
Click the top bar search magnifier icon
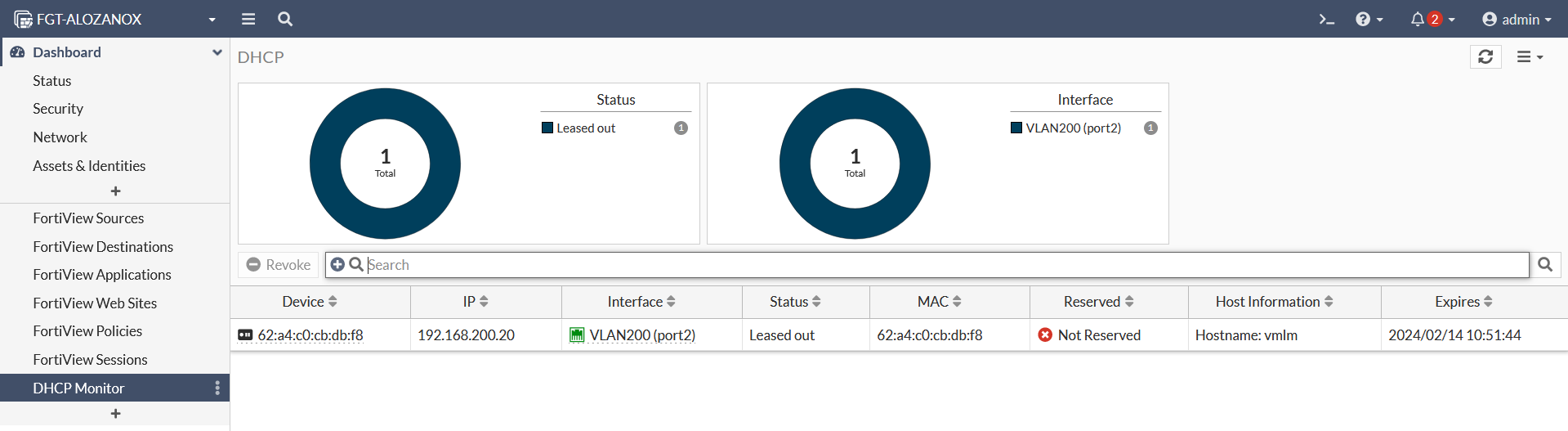coord(285,19)
